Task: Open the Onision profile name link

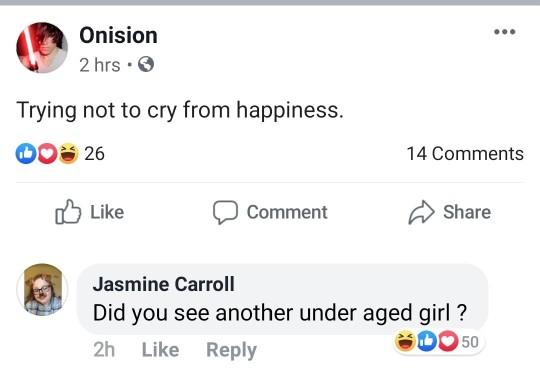Action: [x=118, y=35]
